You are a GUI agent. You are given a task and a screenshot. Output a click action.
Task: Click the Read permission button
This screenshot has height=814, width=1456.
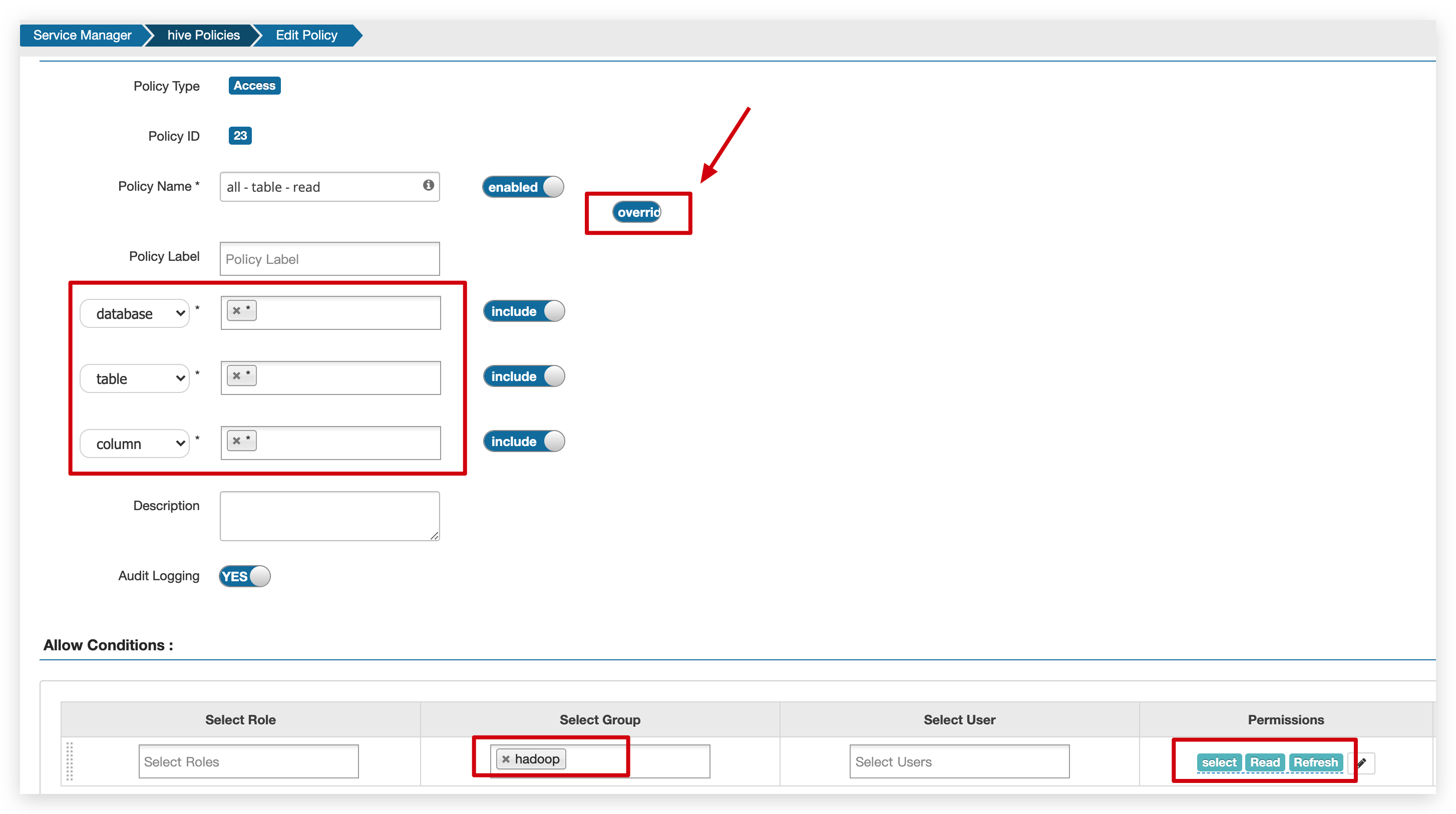click(1265, 762)
